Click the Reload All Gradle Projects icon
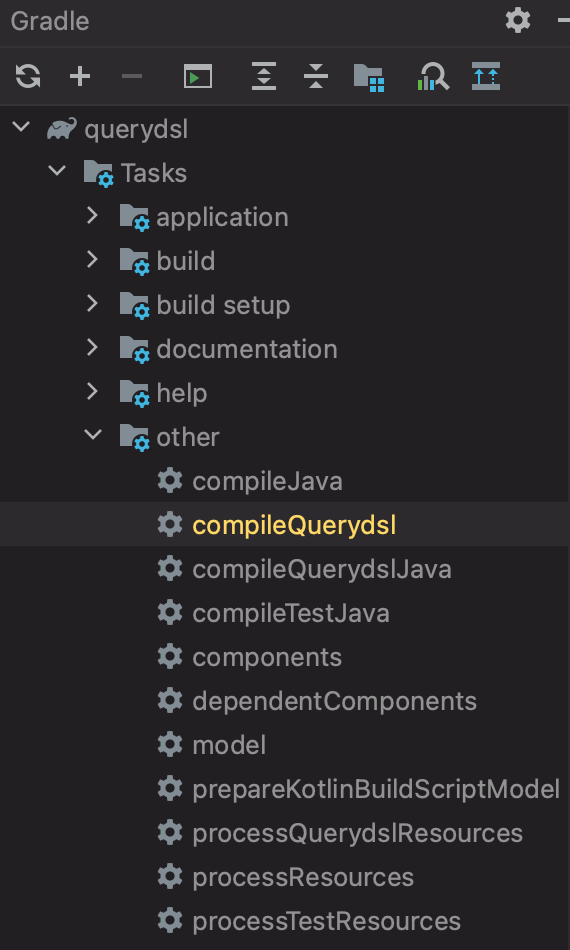 pos(28,77)
